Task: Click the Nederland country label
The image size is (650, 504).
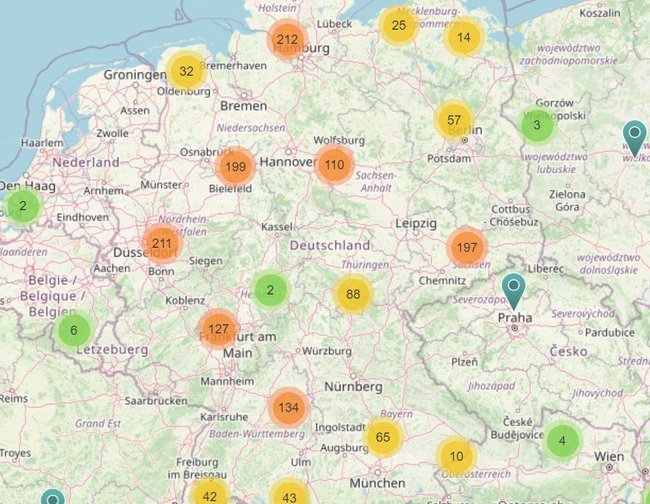Action: pyautogui.click(x=86, y=162)
